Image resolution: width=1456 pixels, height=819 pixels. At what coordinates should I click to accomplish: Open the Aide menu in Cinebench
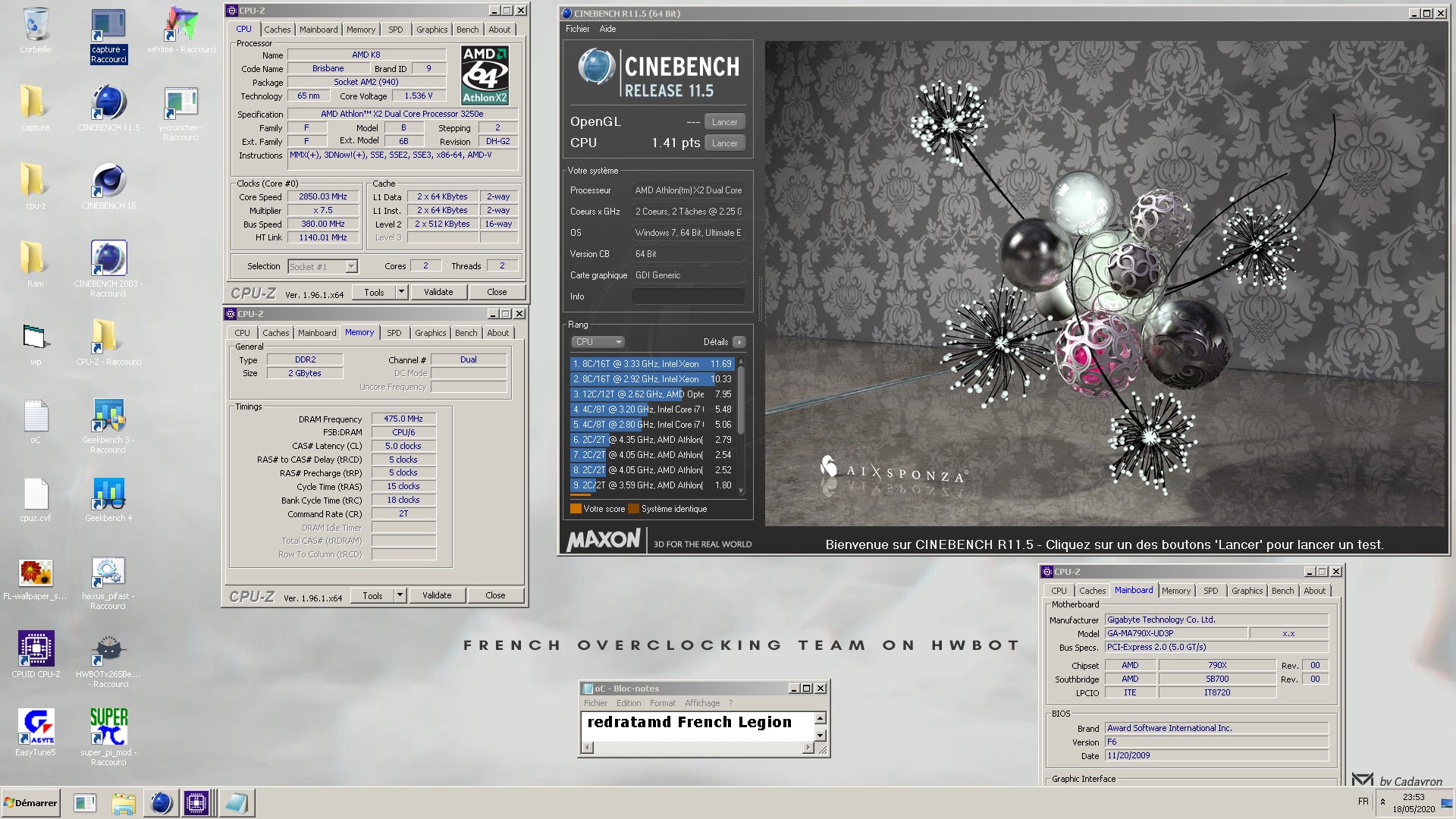tap(607, 29)
